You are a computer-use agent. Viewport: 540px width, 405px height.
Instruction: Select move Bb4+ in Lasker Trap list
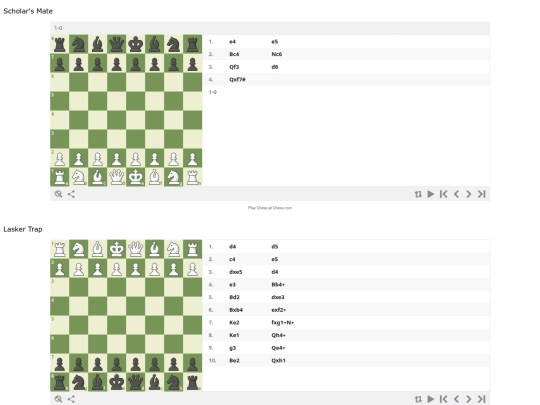point(278,284)
